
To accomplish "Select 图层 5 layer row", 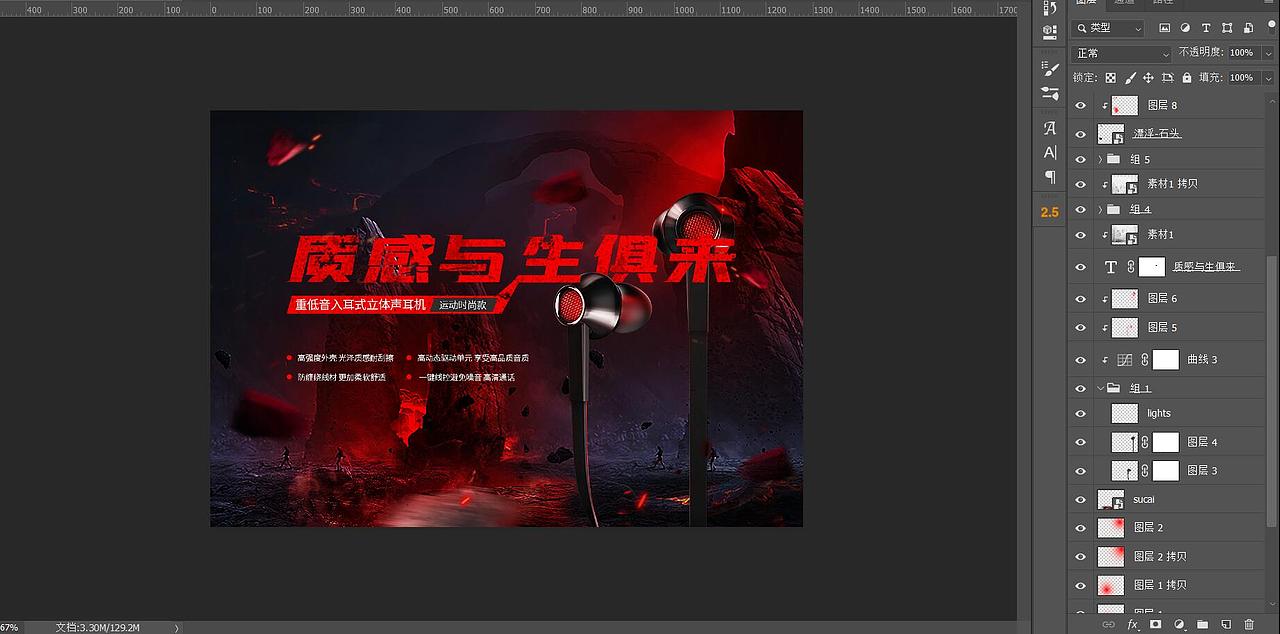I will (1168, 327).
